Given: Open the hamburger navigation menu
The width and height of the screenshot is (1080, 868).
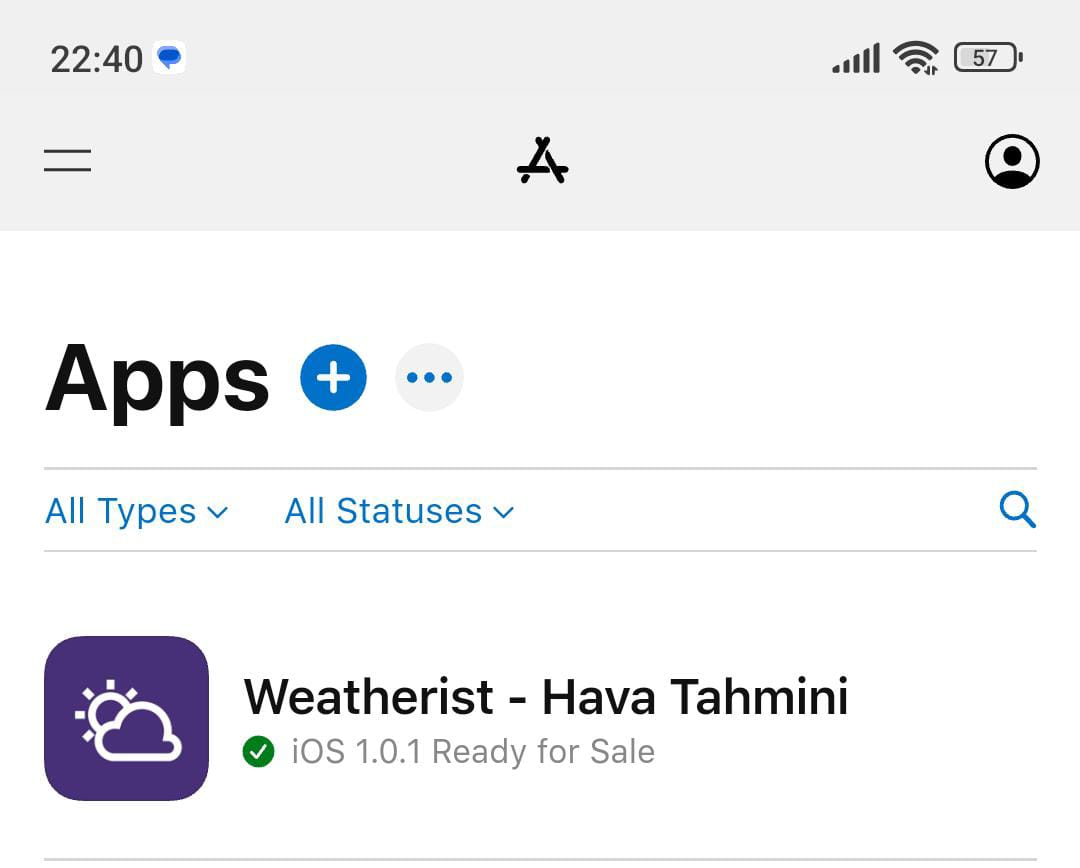Looking at the screenshot, I should click(x=68, y=160).
